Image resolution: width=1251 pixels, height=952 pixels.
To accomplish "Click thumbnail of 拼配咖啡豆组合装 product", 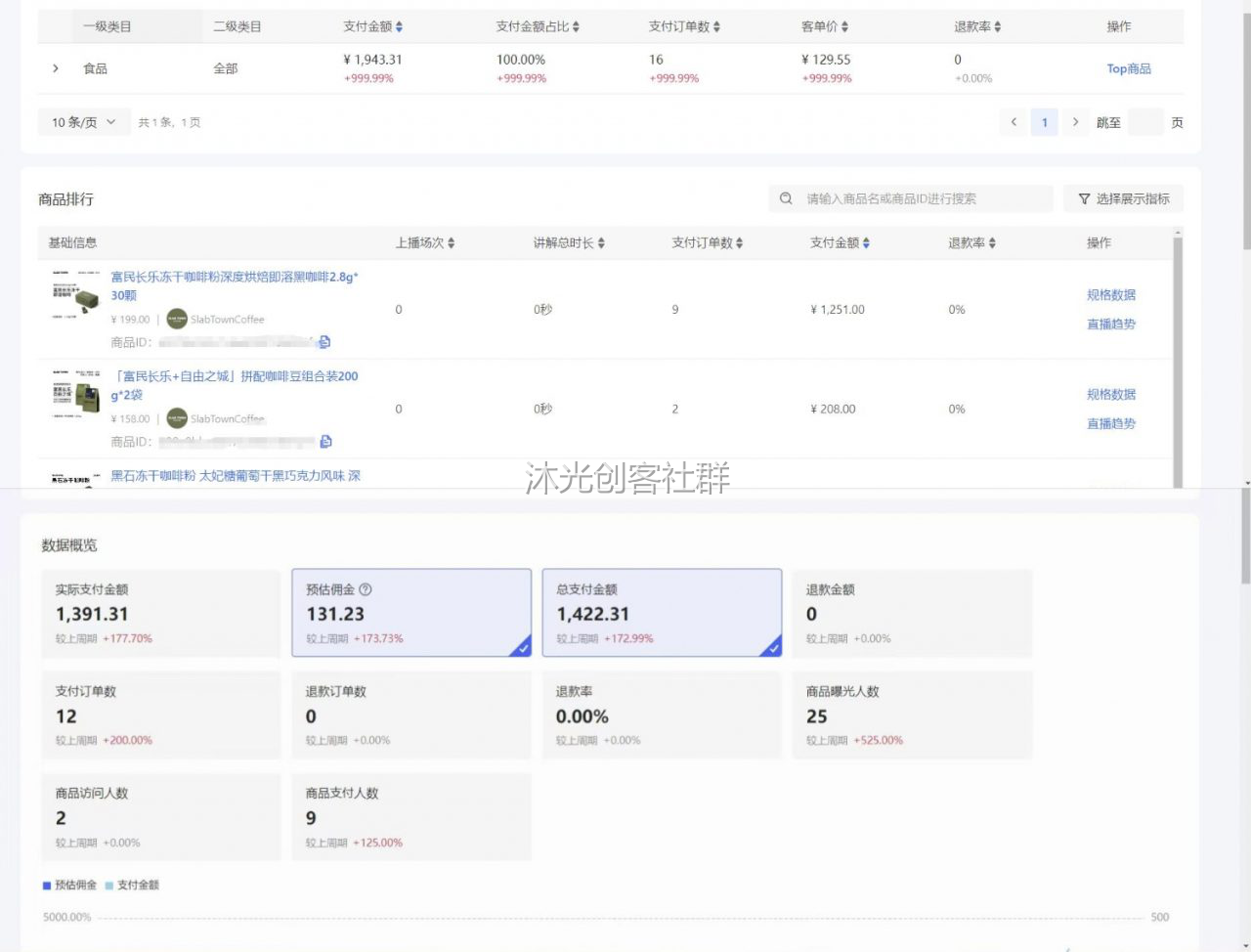I will [76, 395].
